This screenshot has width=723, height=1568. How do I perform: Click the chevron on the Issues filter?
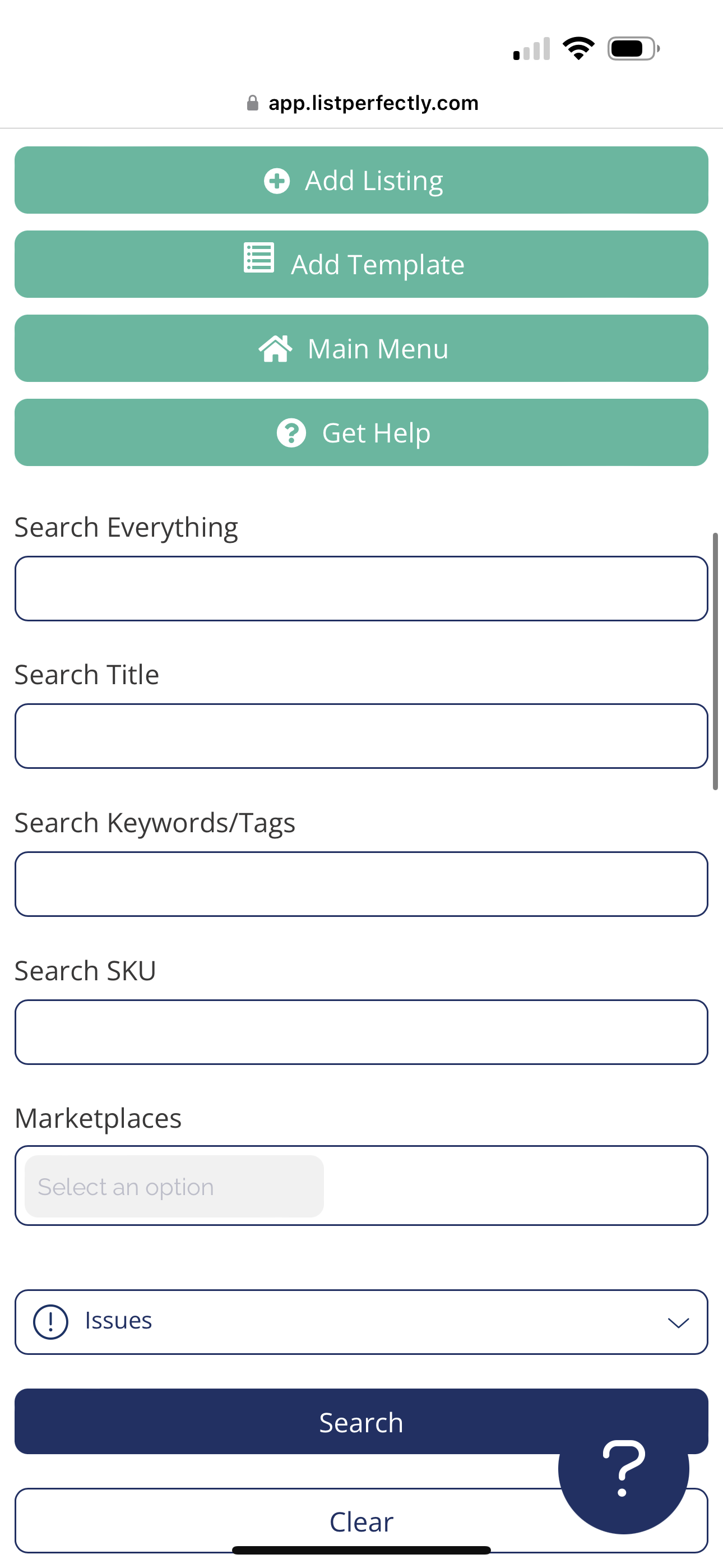[x=678, y=1322]
